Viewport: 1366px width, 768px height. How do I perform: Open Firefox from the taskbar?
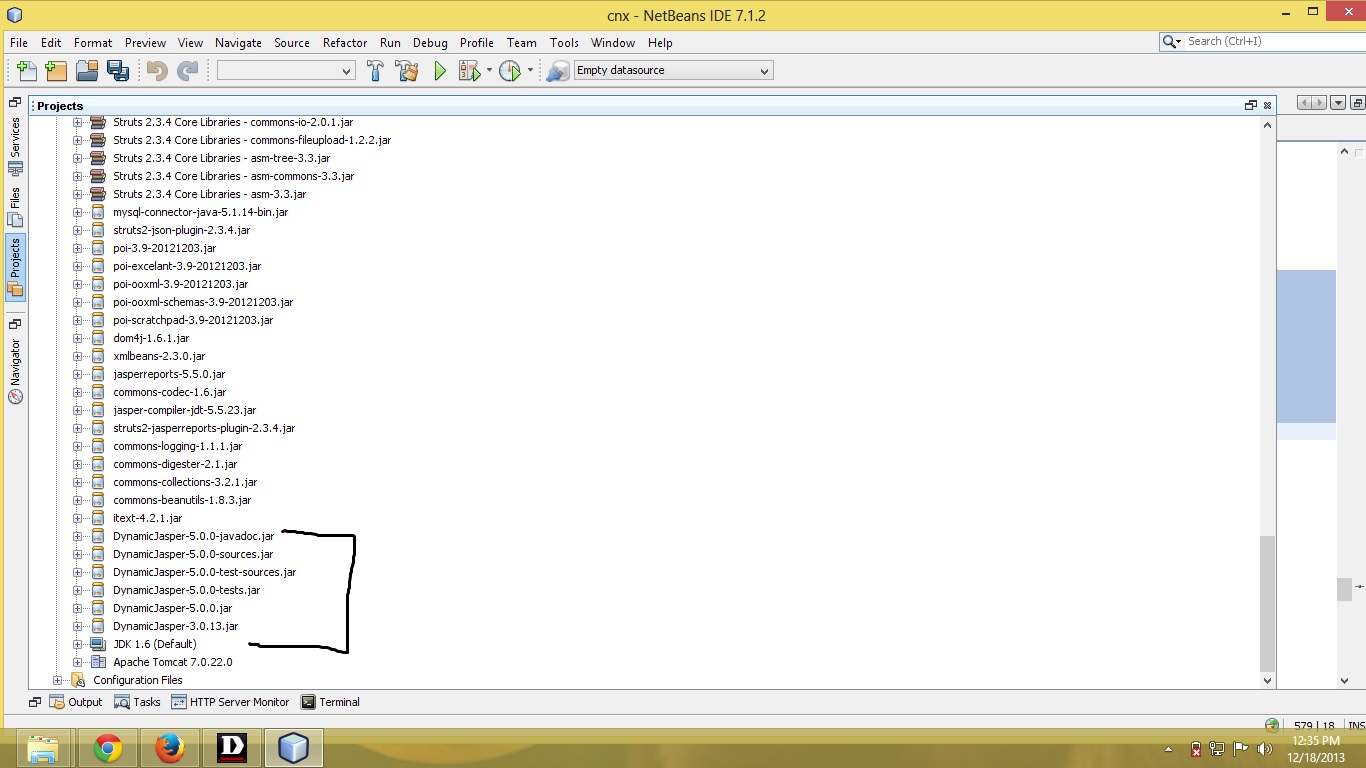pyautogui.click(x=170, y=748)
